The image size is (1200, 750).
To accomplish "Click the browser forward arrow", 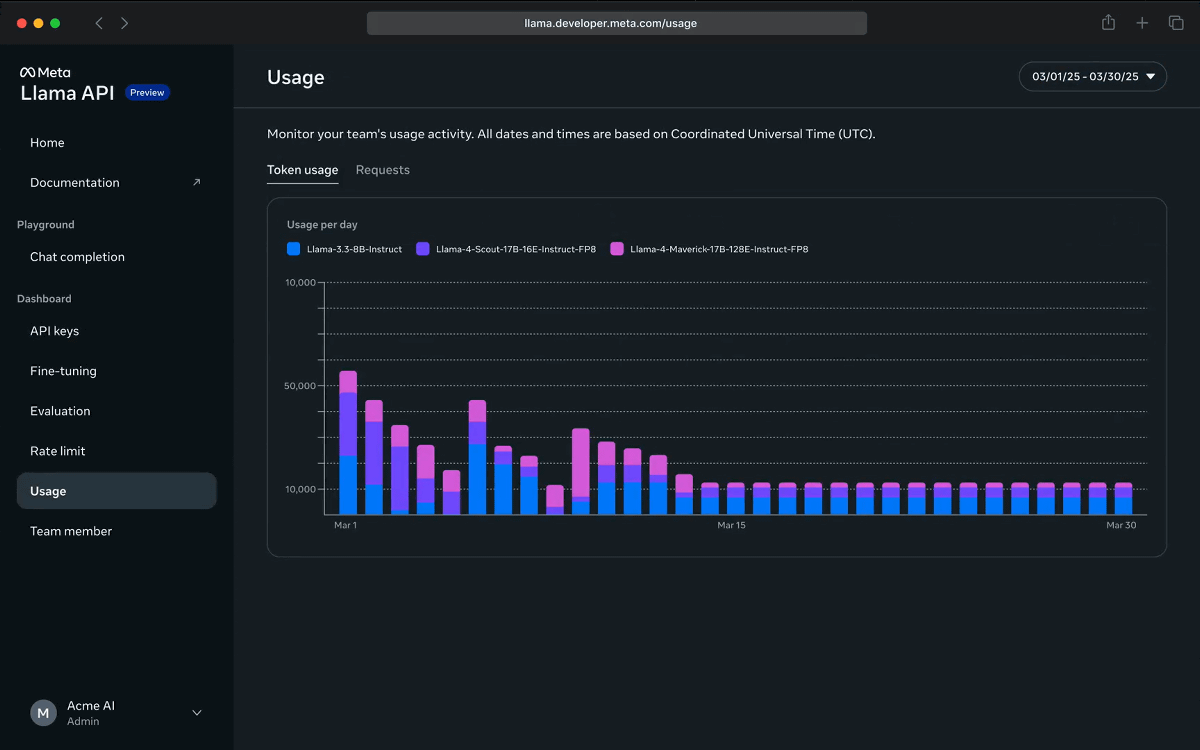I will (x=124, y=23).
